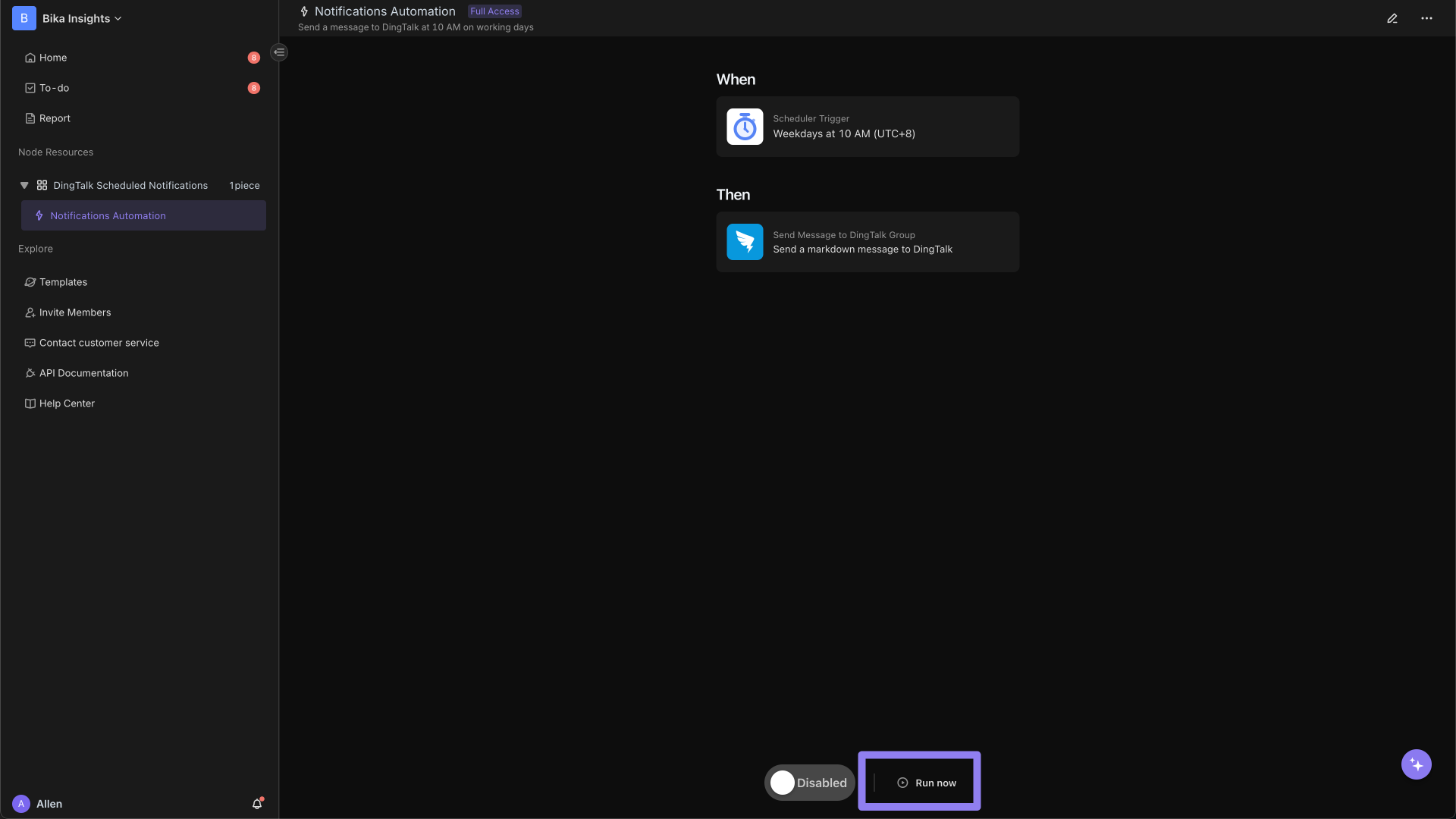Click the collapse sidebar toggle button

coord(280,52)
